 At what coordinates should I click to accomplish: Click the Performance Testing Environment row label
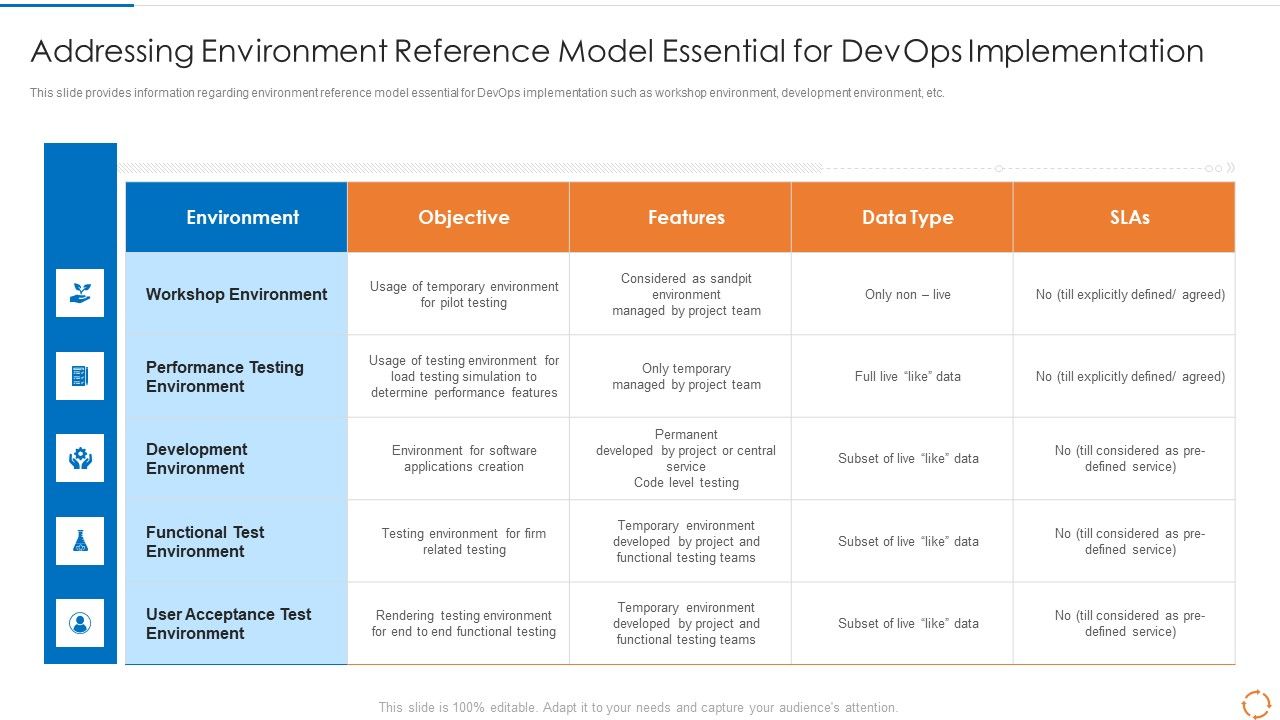click(x=236, y=376)
